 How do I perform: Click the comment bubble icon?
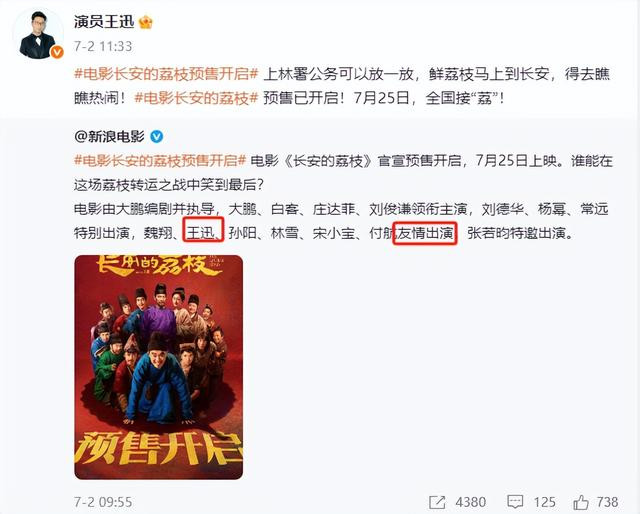click(x=515, y=502)
